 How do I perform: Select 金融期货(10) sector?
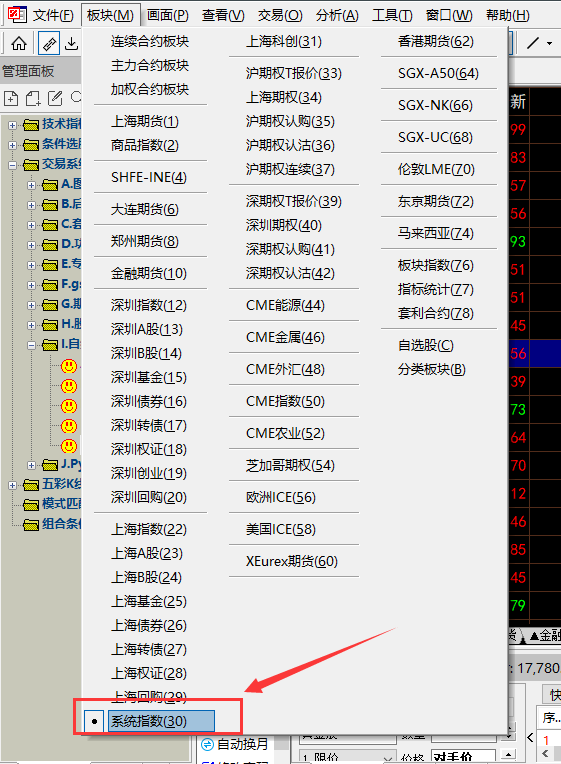coord(149,273)
